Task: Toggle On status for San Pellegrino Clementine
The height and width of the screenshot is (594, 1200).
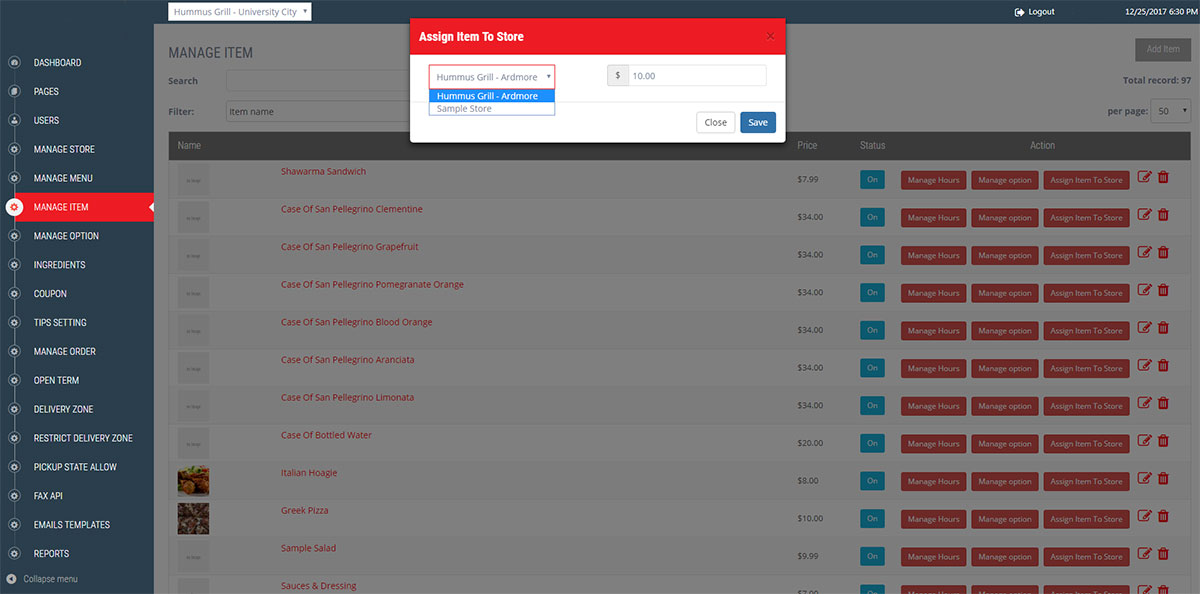Action: click(872, 218)
